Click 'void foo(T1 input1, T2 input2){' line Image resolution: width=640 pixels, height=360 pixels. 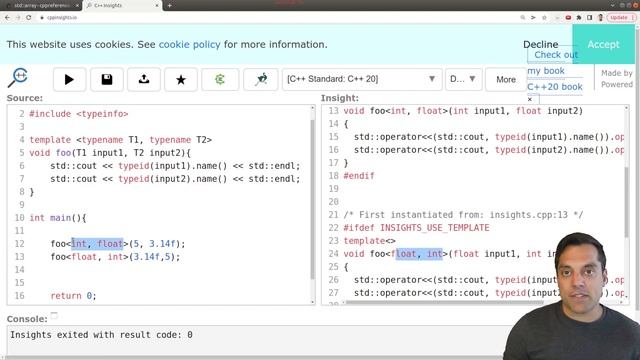click(x=110, y=153)
